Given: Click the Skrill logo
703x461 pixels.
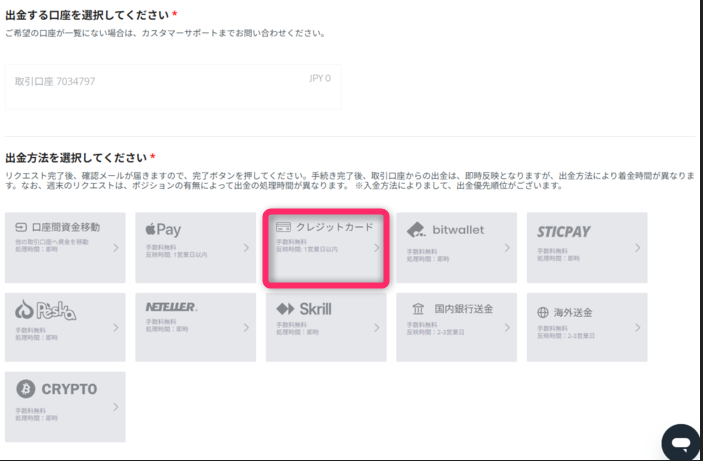Looking at the screenshot, I should [x=304, y=309].
